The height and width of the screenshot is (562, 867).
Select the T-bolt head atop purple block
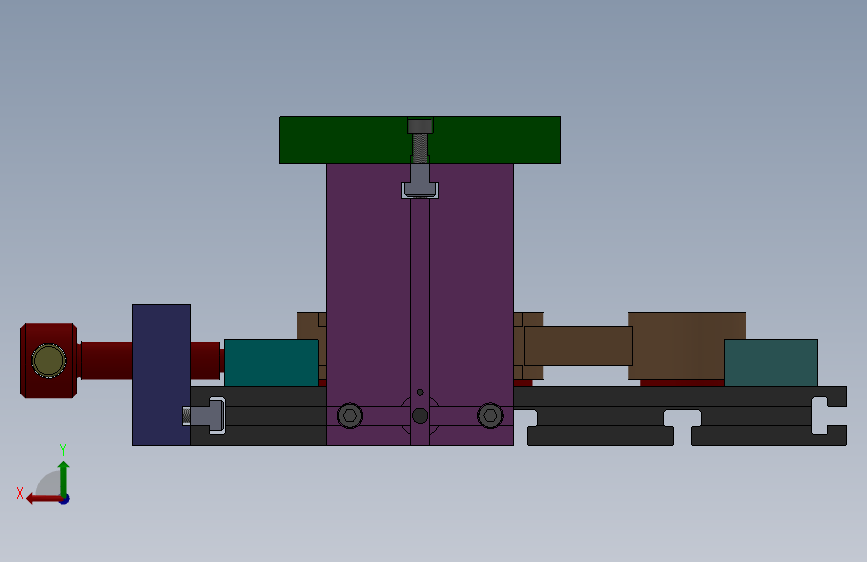[420, 189]
